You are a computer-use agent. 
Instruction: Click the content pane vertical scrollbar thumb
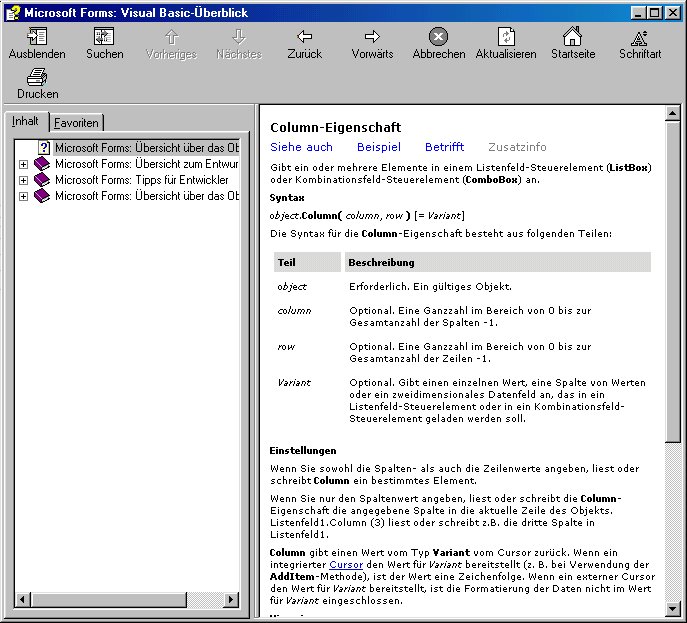tap(672, 282)
